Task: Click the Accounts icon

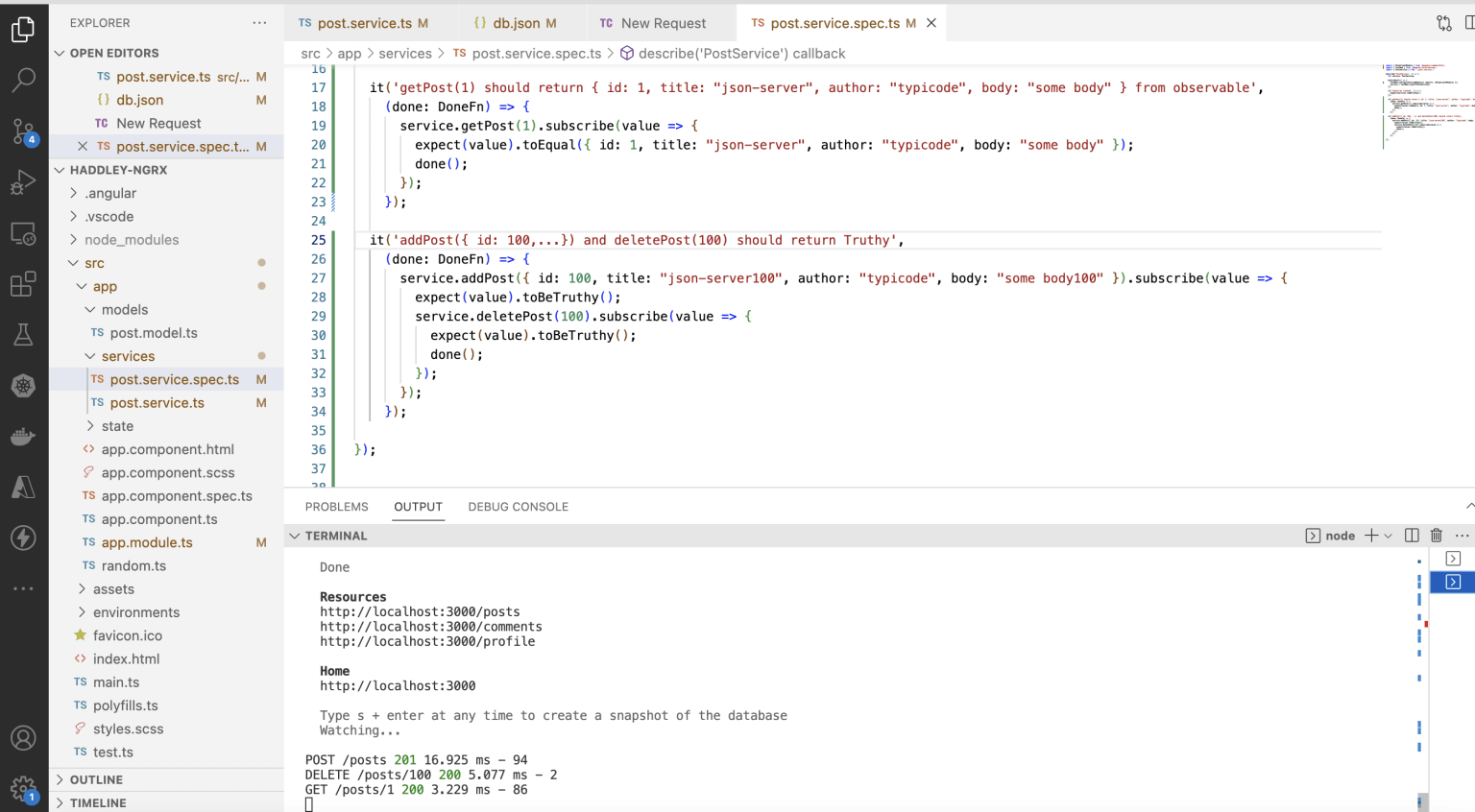Action: tap(23, 738)
